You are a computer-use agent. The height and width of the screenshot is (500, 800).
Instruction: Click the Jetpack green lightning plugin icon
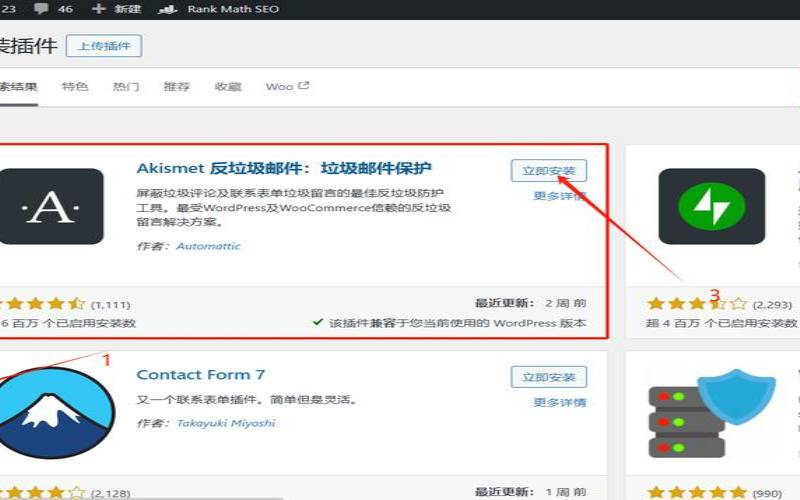712,207
